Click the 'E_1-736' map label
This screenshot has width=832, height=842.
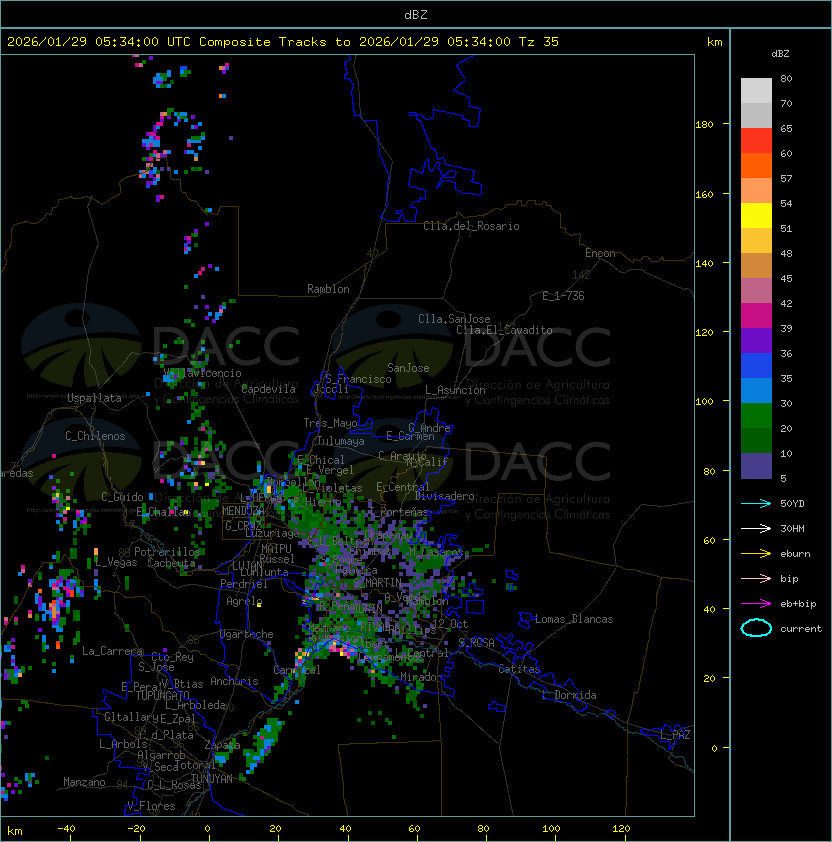tap(563, 296)
